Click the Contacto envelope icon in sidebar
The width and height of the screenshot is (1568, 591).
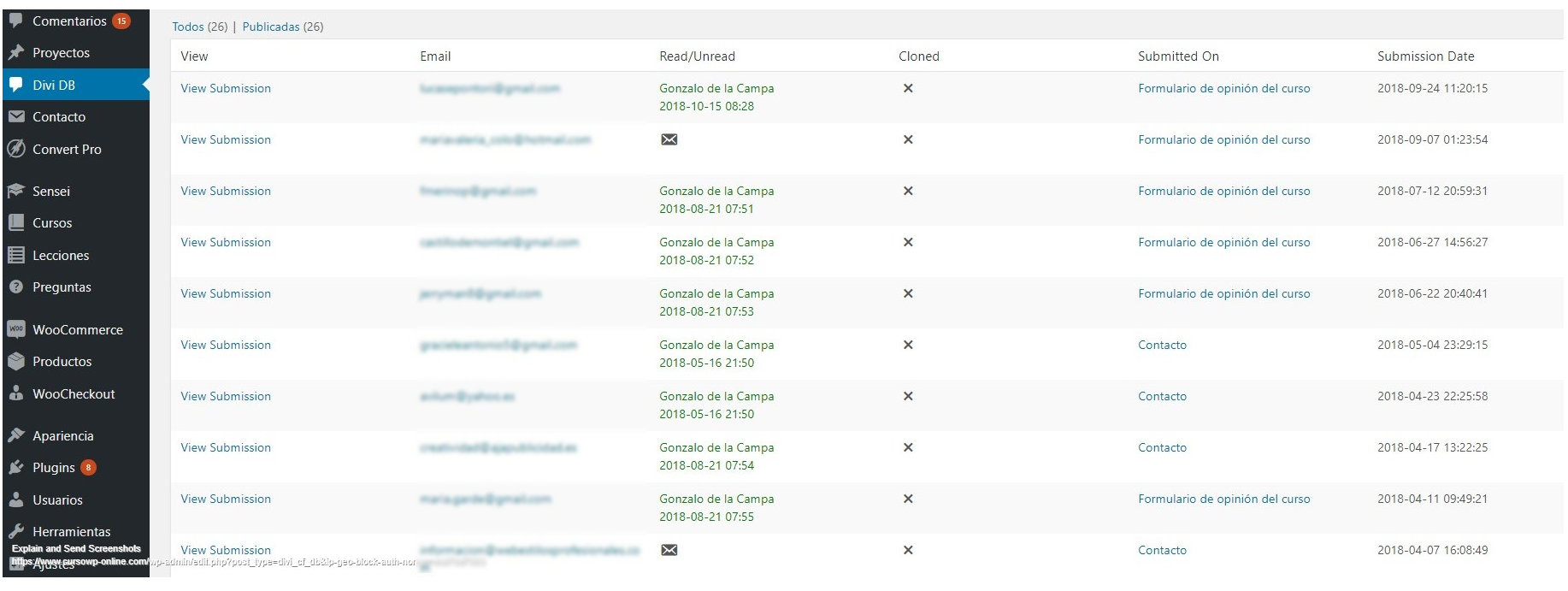point(15,116)
